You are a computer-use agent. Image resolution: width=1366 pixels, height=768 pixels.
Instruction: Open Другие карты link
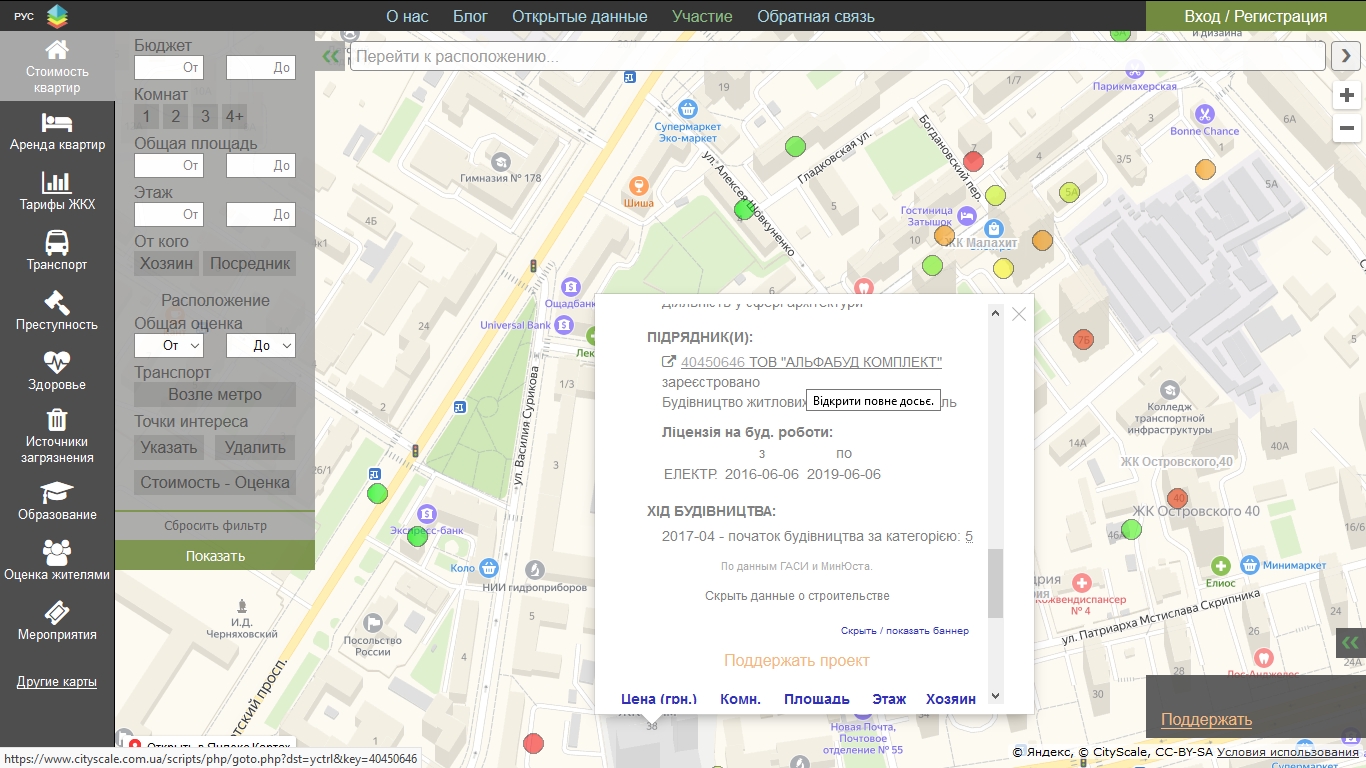pyautogui.click(x=57, y=682)
